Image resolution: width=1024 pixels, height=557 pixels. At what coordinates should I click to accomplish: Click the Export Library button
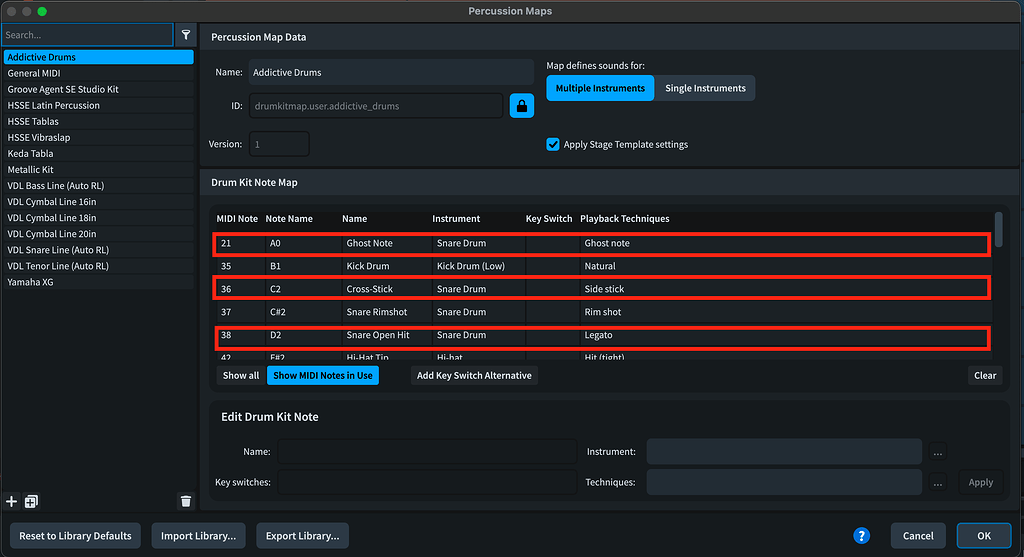[302, 535]
